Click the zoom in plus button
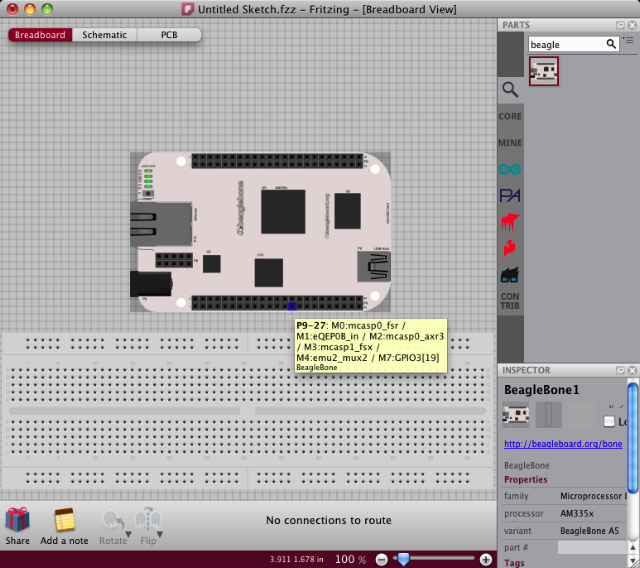The width and height of the screenshot is (640, 568). [x=486, y=559]
